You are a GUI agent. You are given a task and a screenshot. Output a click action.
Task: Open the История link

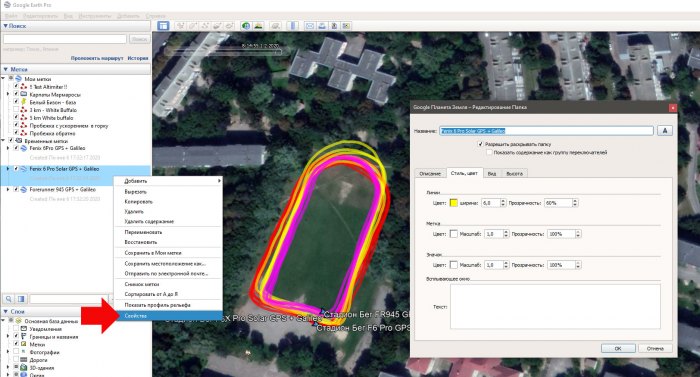(x=138, y=58)
